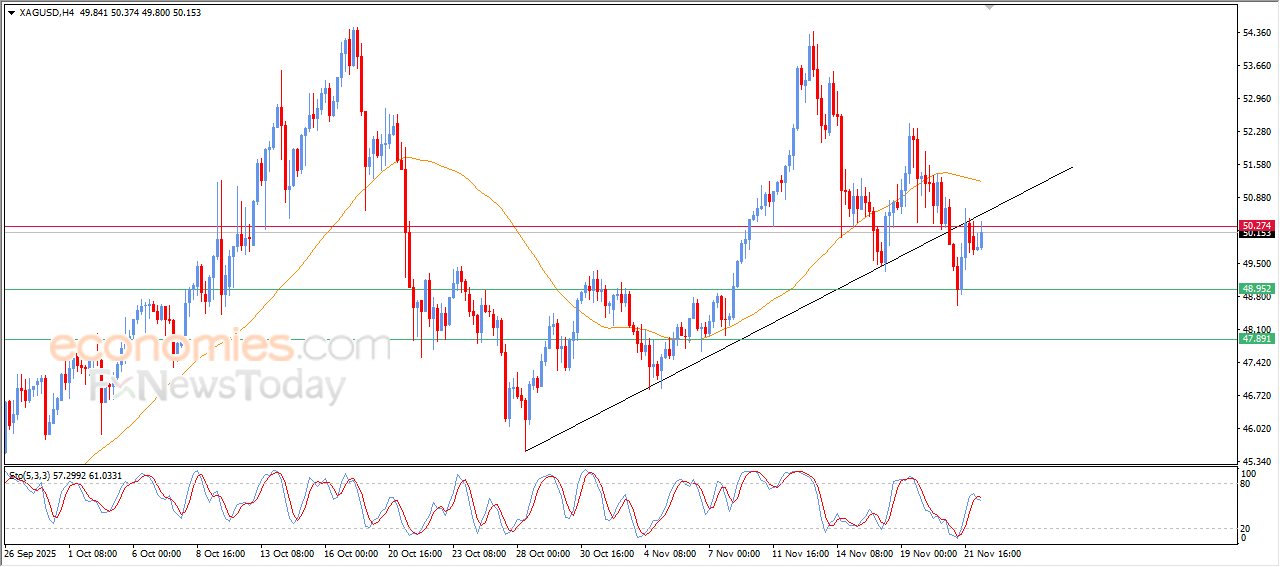Click the 16 Oct 00:00 time label

point(351,552)
